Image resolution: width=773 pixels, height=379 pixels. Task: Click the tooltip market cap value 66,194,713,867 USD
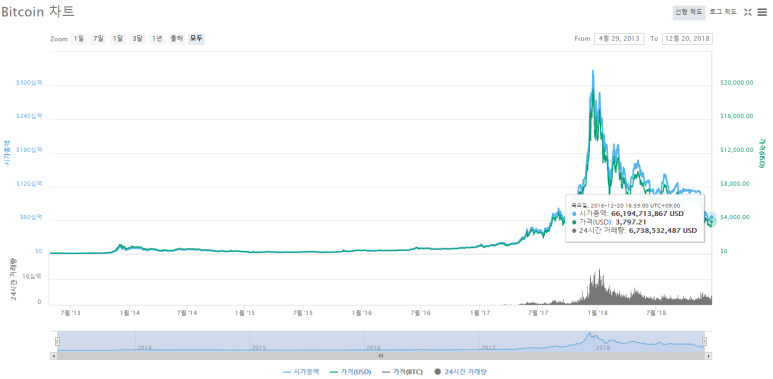[x=647, y=214]
